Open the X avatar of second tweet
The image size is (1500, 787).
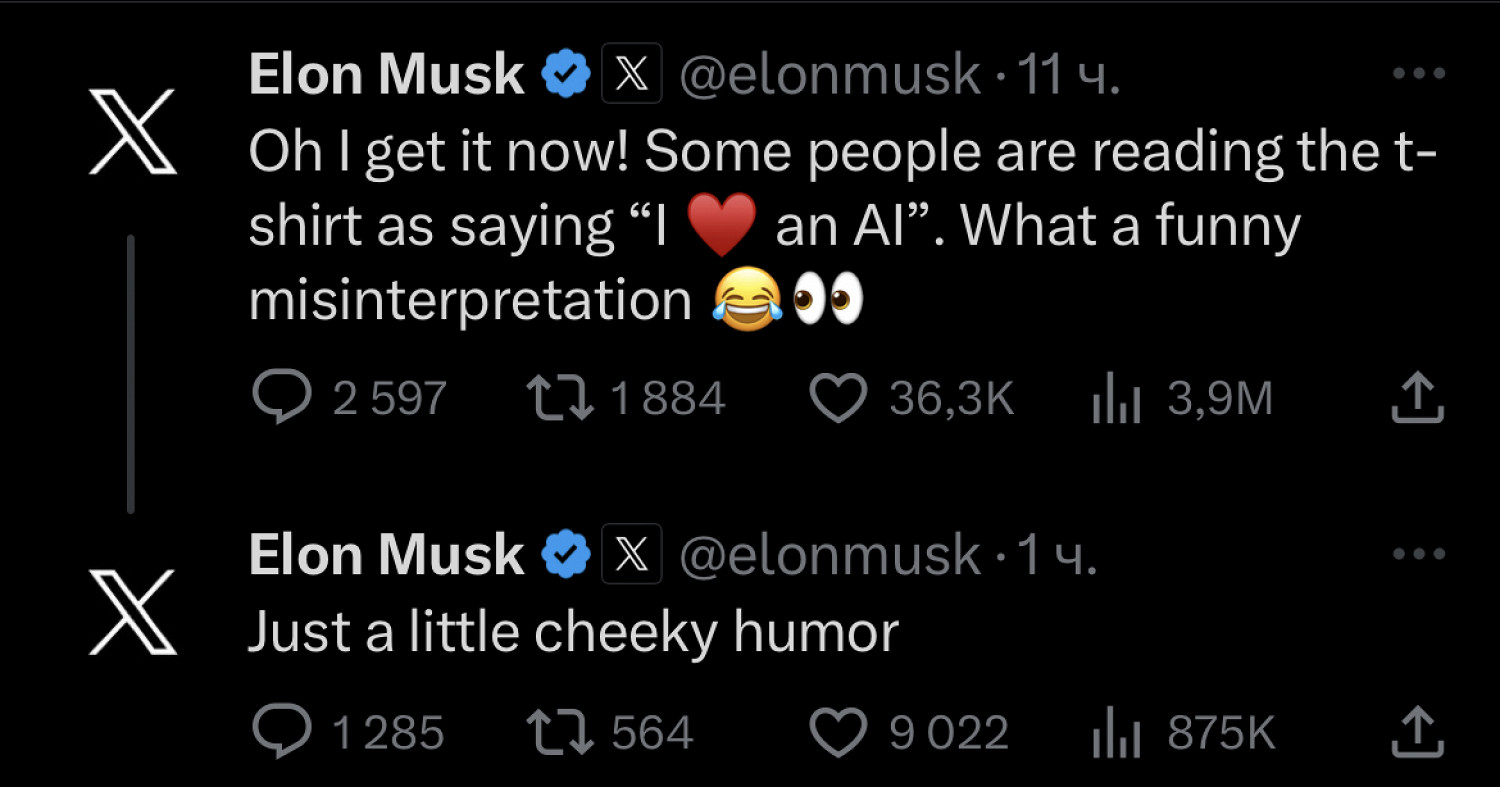(x=132, y=611)
